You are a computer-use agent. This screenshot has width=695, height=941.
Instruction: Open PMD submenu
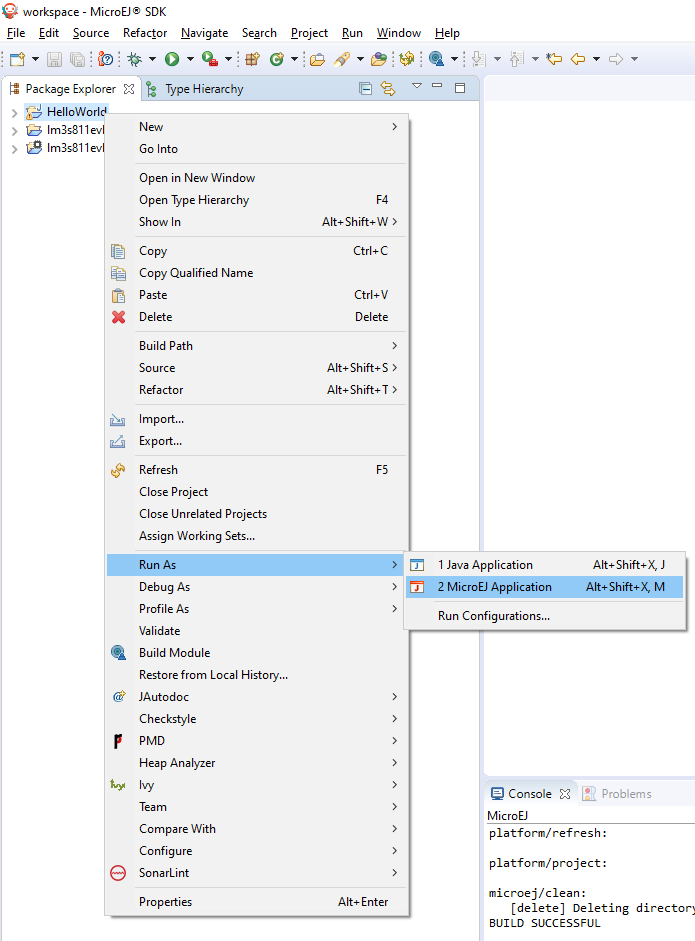tap(256, 741)
